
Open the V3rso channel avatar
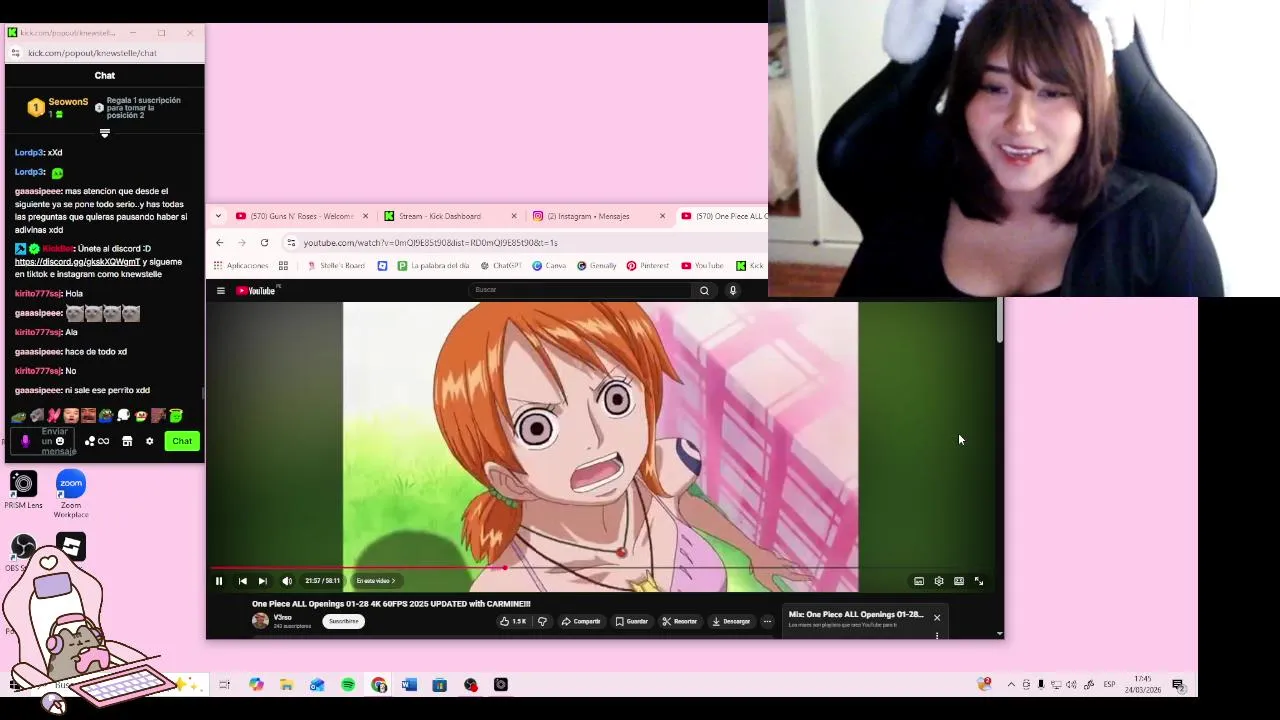coord(260,621)
